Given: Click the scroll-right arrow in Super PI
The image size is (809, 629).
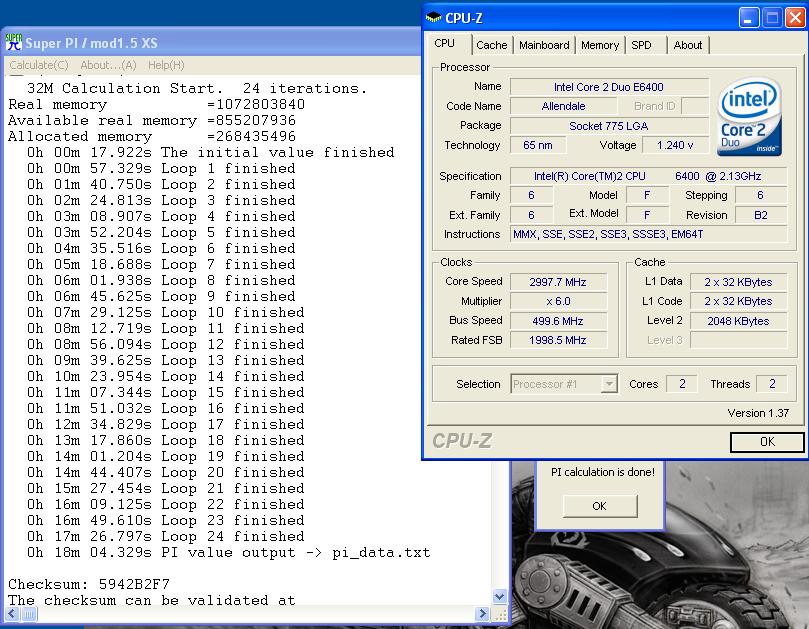Looking at the screenshot, I should coord(482,614).
